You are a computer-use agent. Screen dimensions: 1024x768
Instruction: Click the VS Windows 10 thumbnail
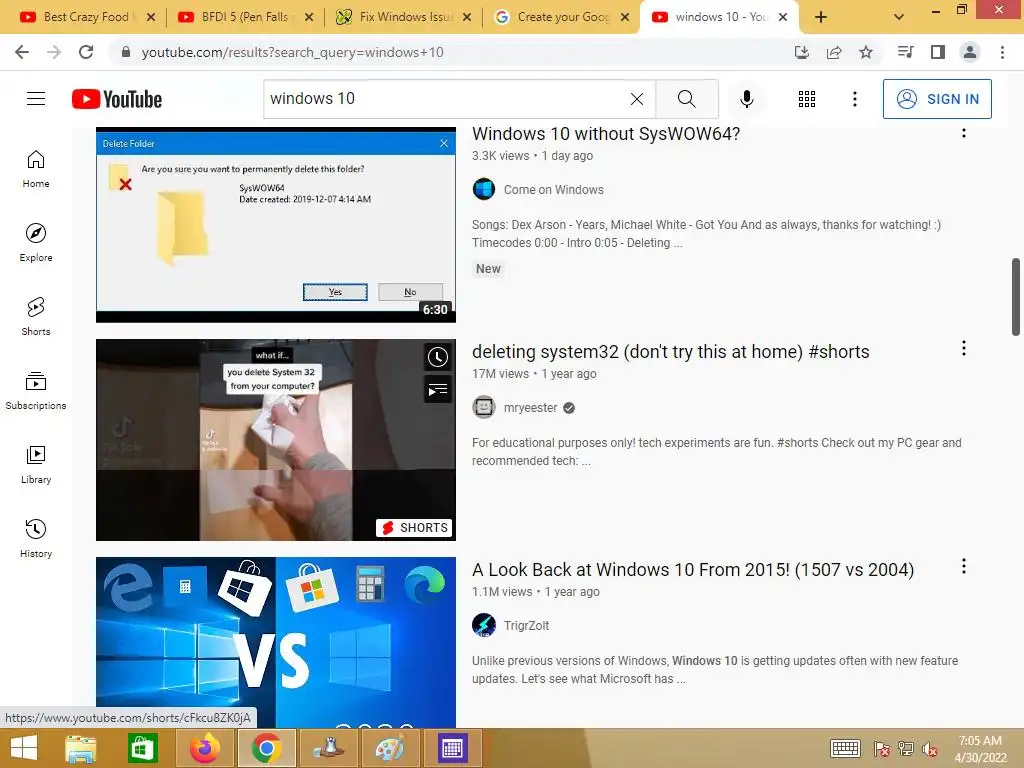pyautogui.click(x=276, y=643)
